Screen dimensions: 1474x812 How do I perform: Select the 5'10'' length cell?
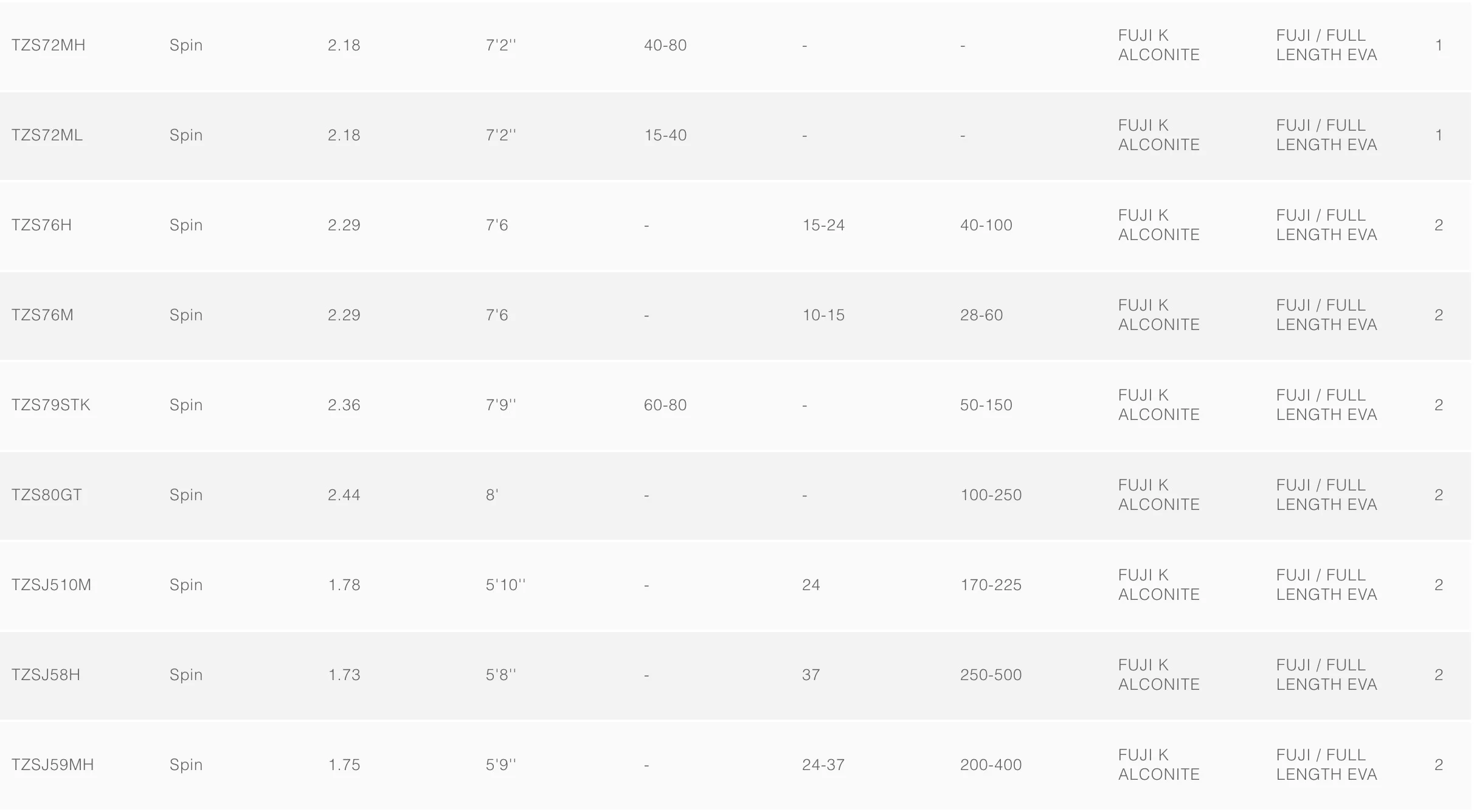tap(505, 585)
